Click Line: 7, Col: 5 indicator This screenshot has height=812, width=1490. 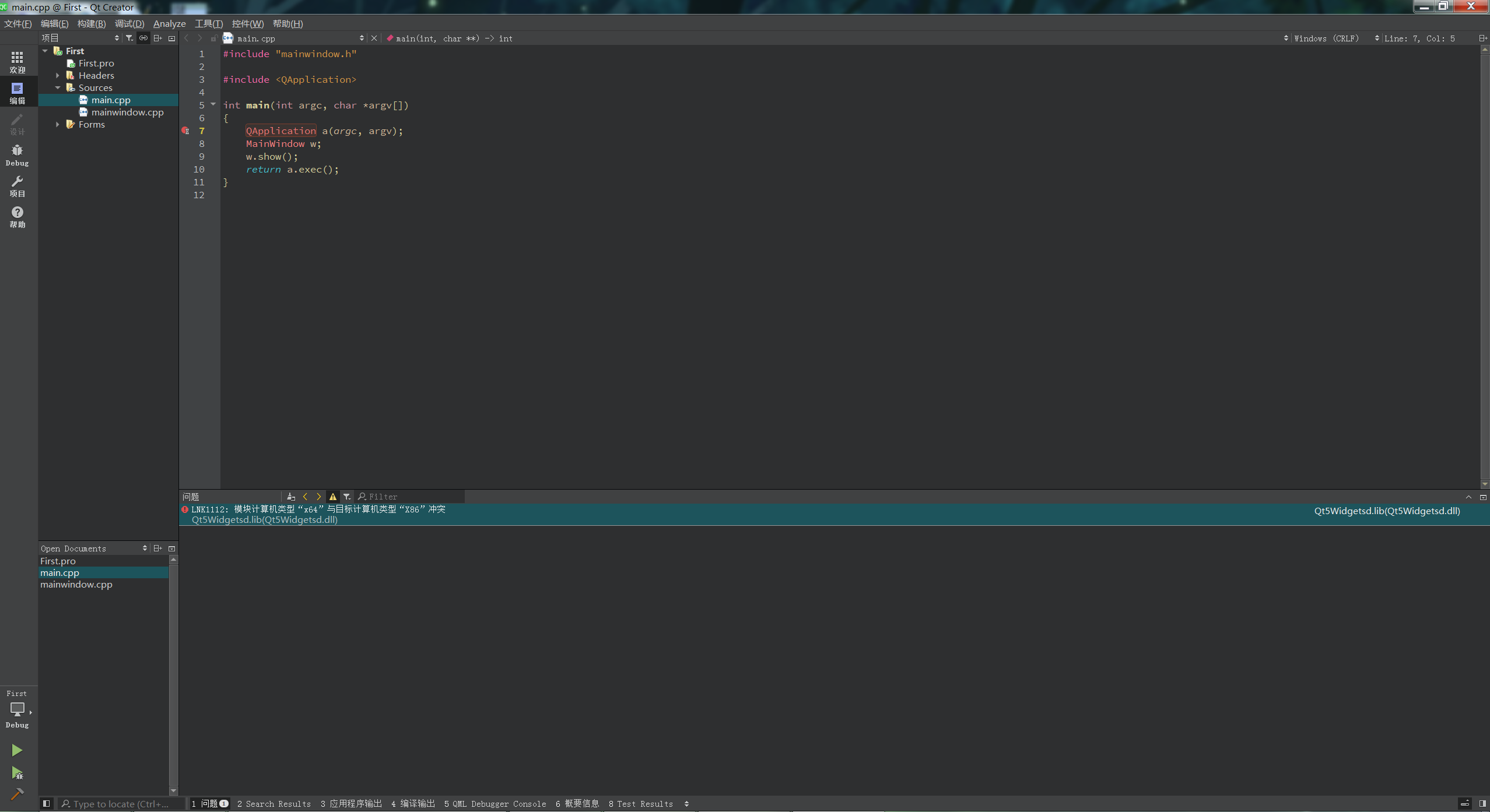coord(1419,38)
